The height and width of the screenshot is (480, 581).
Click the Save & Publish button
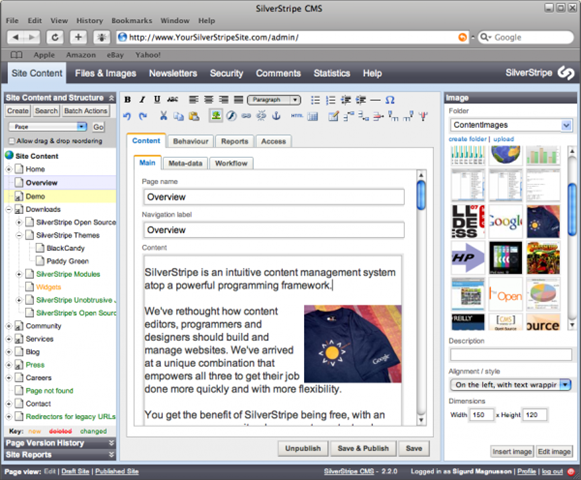[x=363, y=448]
